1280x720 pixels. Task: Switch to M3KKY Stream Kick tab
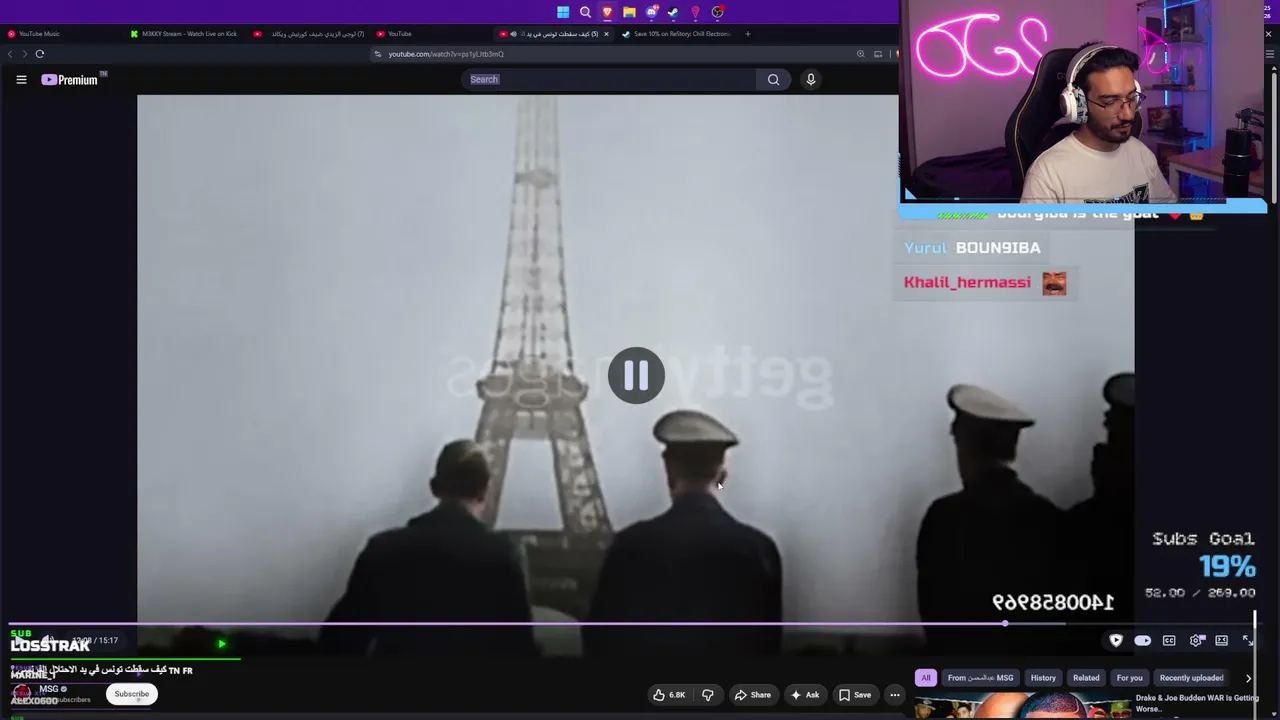(186, 34)
